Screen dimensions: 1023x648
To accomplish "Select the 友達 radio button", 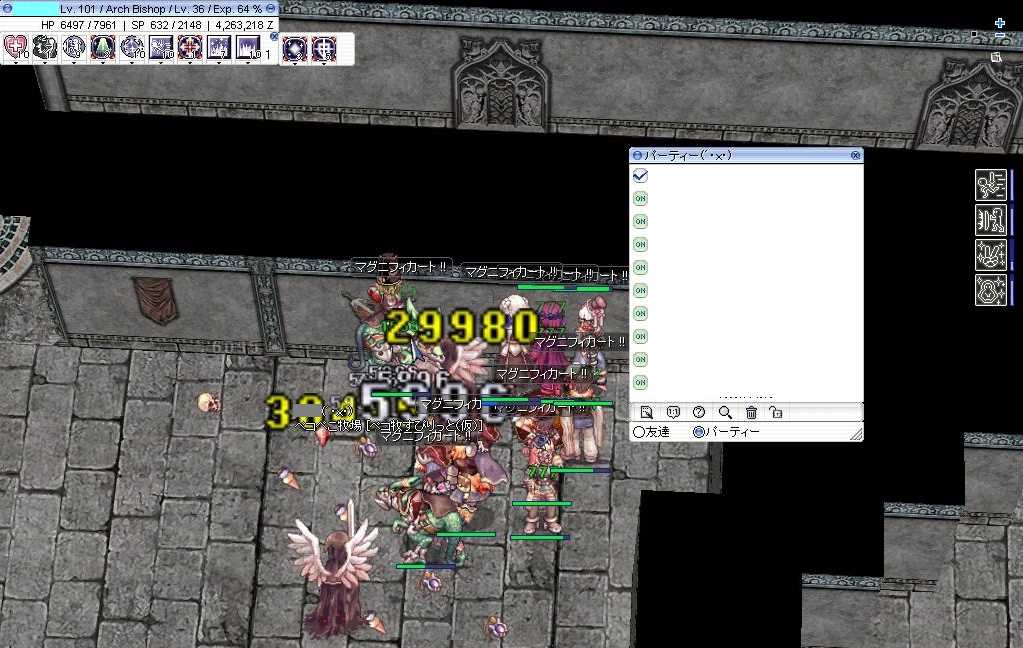I will [x=639, y=432].
